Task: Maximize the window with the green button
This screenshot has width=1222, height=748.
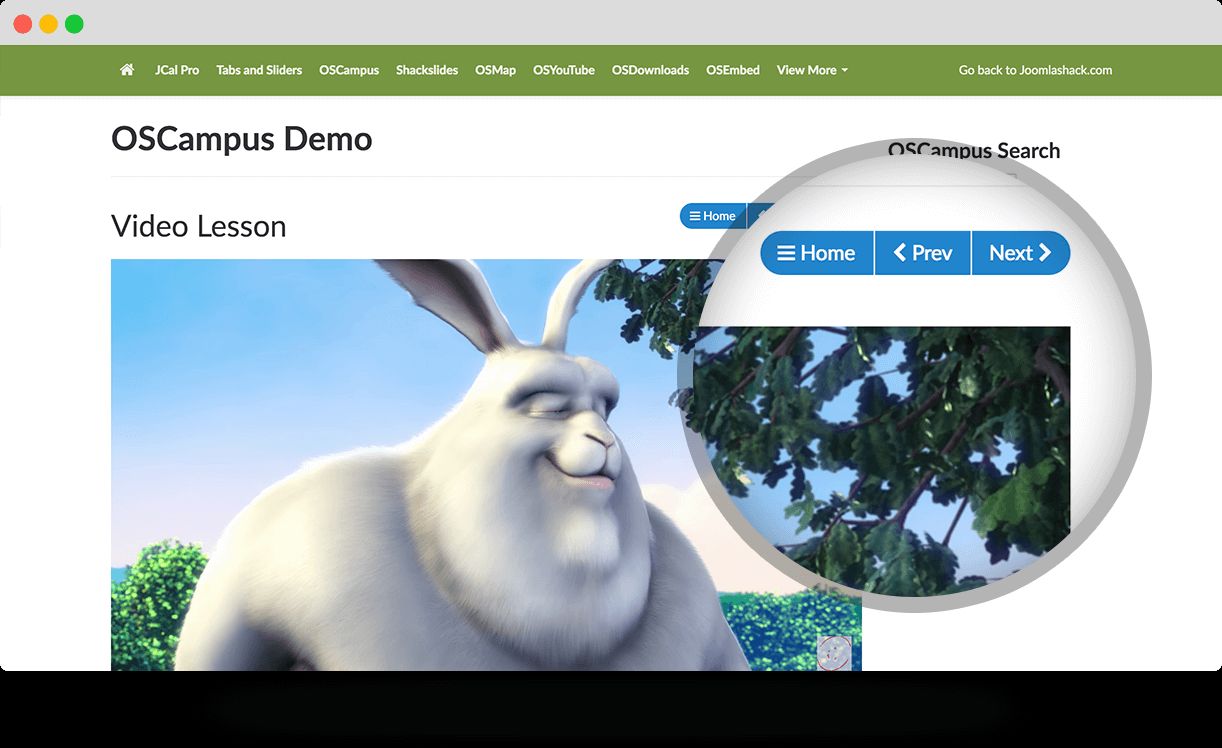Action: 74,23
